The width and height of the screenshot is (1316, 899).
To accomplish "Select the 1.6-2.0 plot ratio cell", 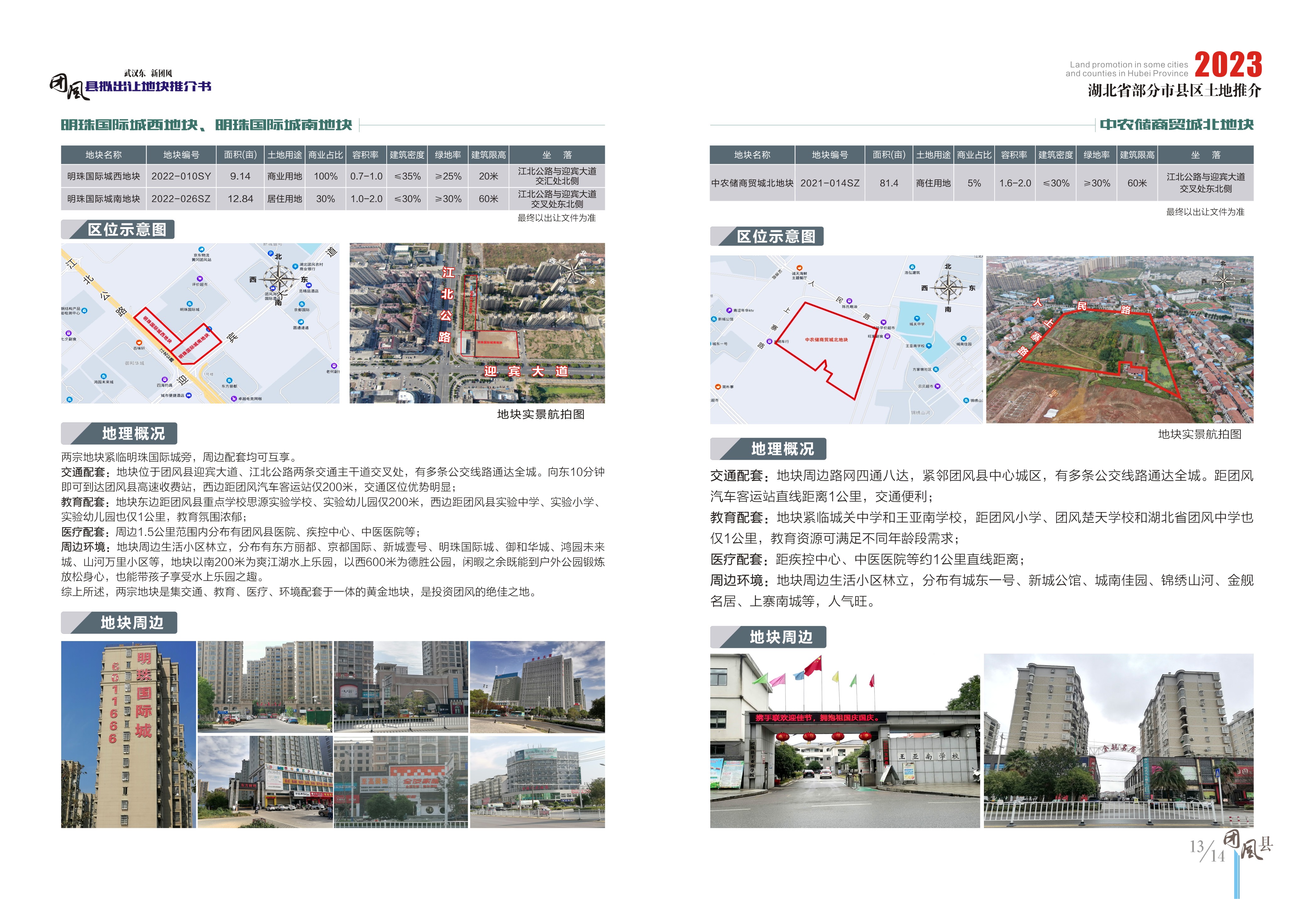I will coord(1015,183).
